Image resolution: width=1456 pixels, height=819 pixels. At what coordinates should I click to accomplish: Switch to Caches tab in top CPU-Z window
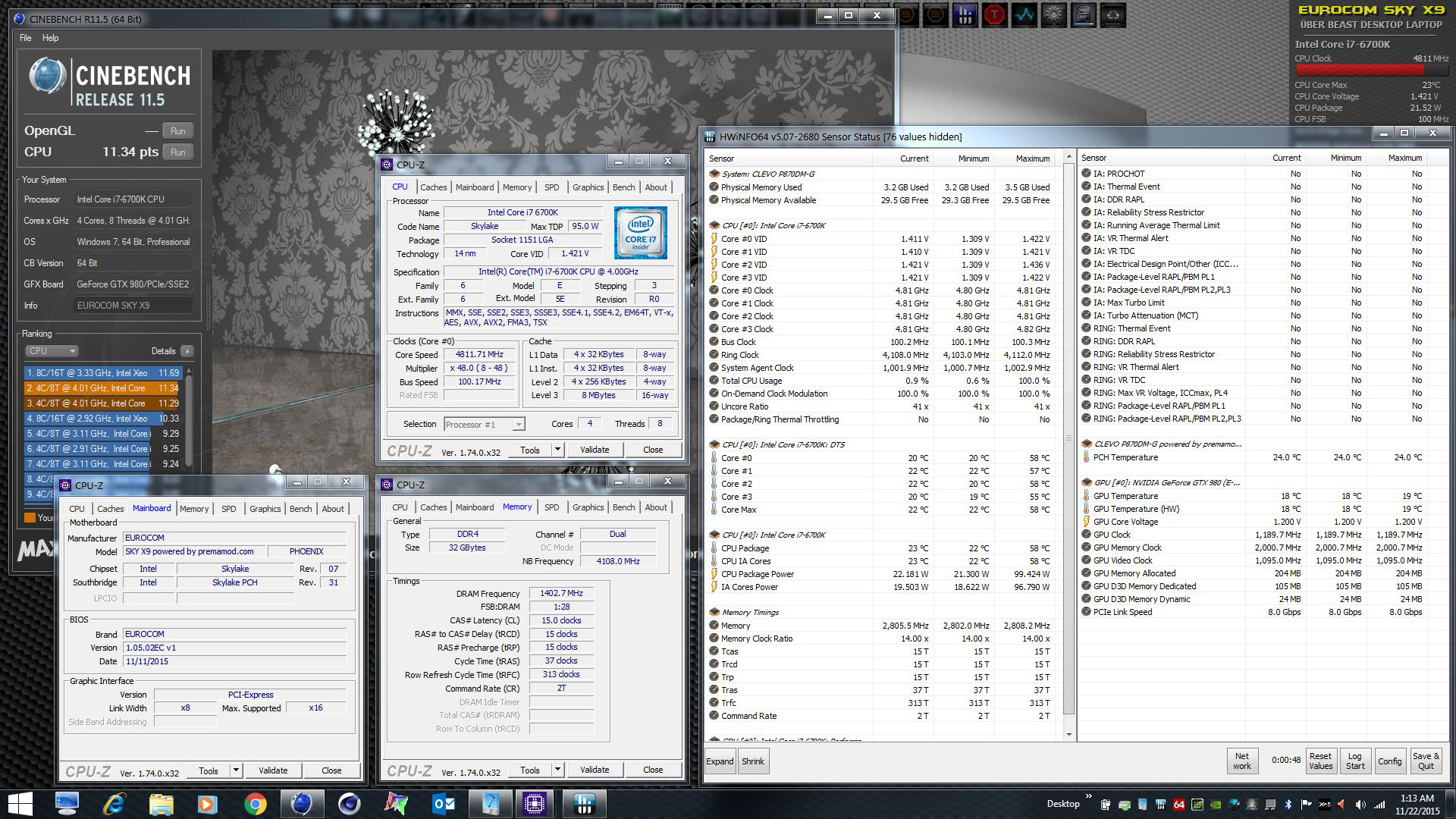(434, 187)
